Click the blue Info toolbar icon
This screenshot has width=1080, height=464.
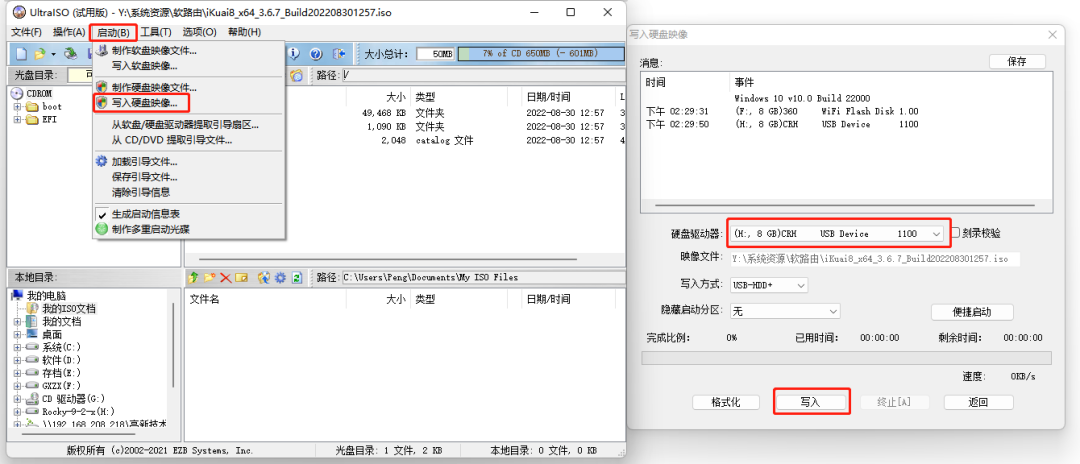click(x=294, y=54)
